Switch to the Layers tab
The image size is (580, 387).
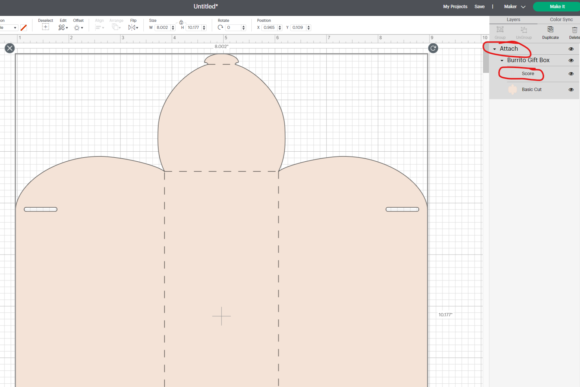pos(513,19)
